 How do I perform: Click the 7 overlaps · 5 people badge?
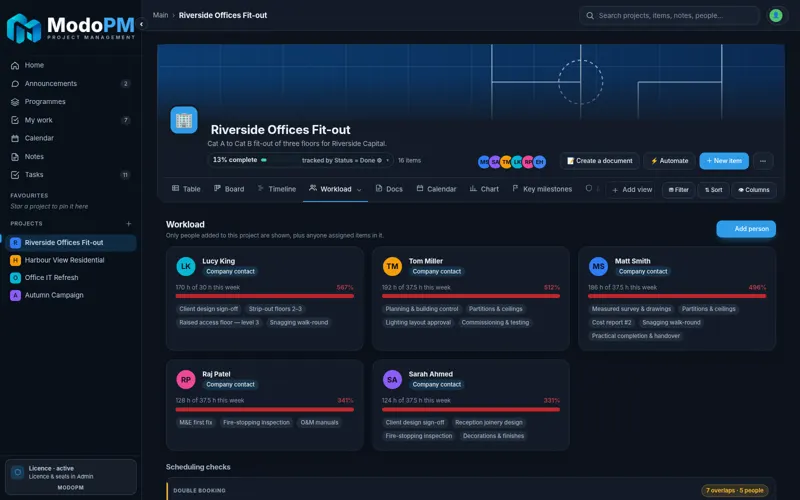735,490
